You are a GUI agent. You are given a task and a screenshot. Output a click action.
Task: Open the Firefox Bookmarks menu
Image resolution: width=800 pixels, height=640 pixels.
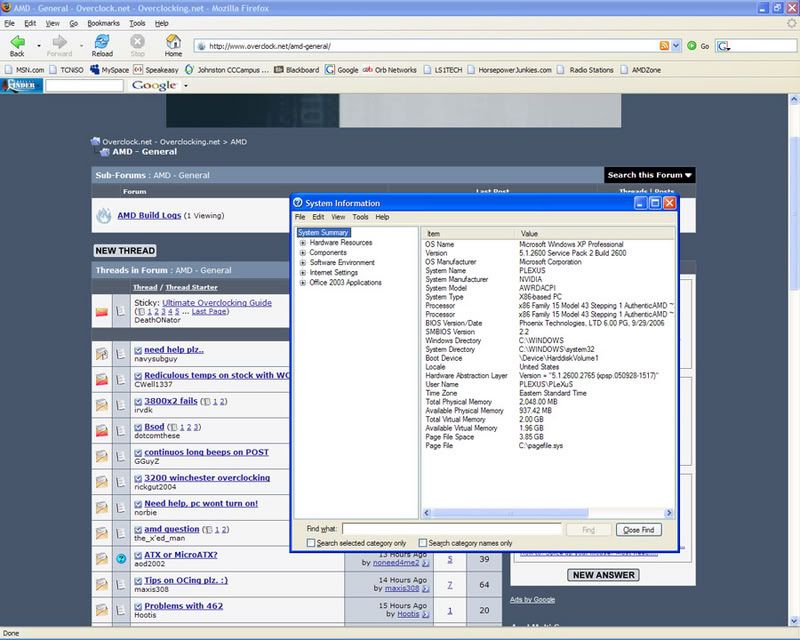(103, 23)
